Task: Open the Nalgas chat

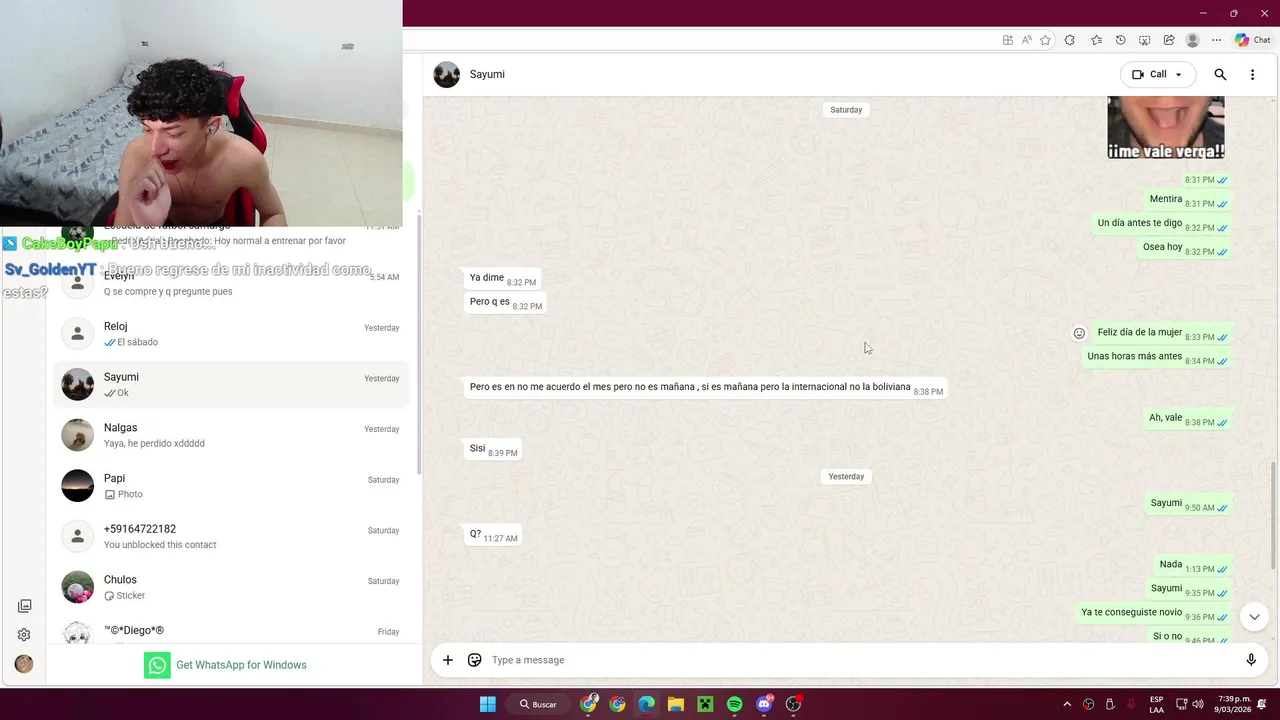Action: click(231, 435)
